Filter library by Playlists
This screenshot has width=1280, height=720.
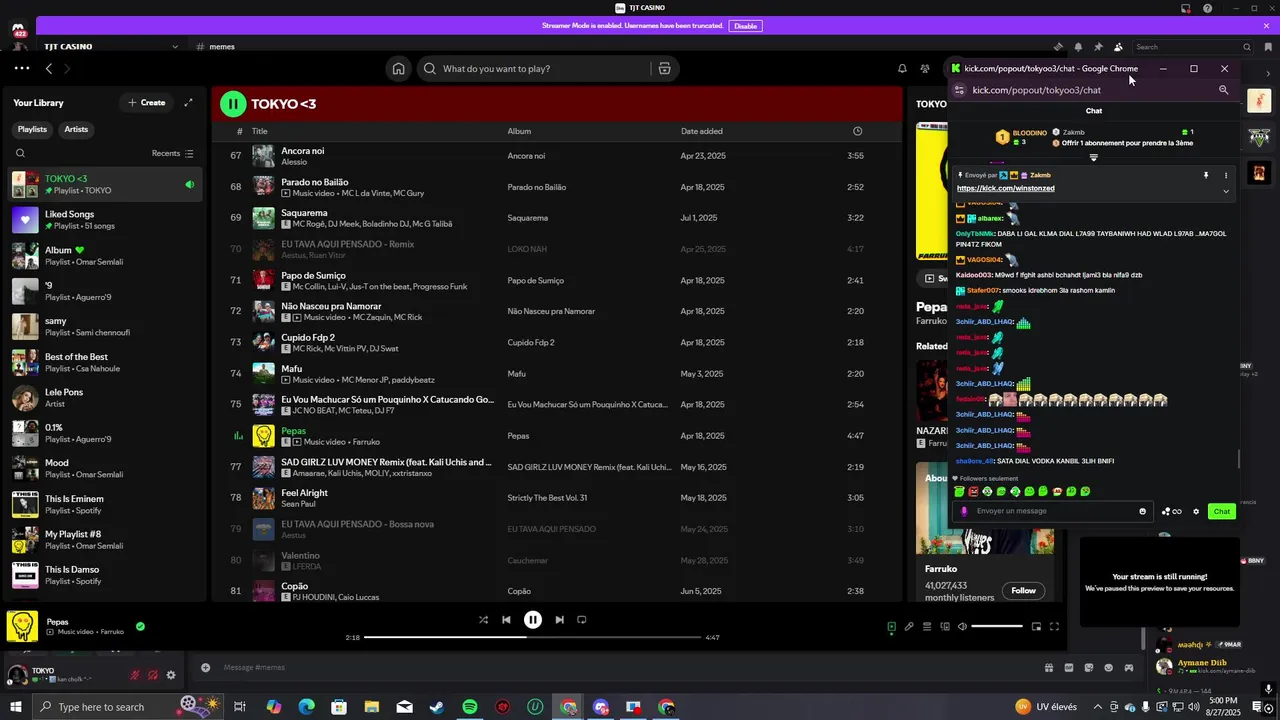tap(32, 129)
